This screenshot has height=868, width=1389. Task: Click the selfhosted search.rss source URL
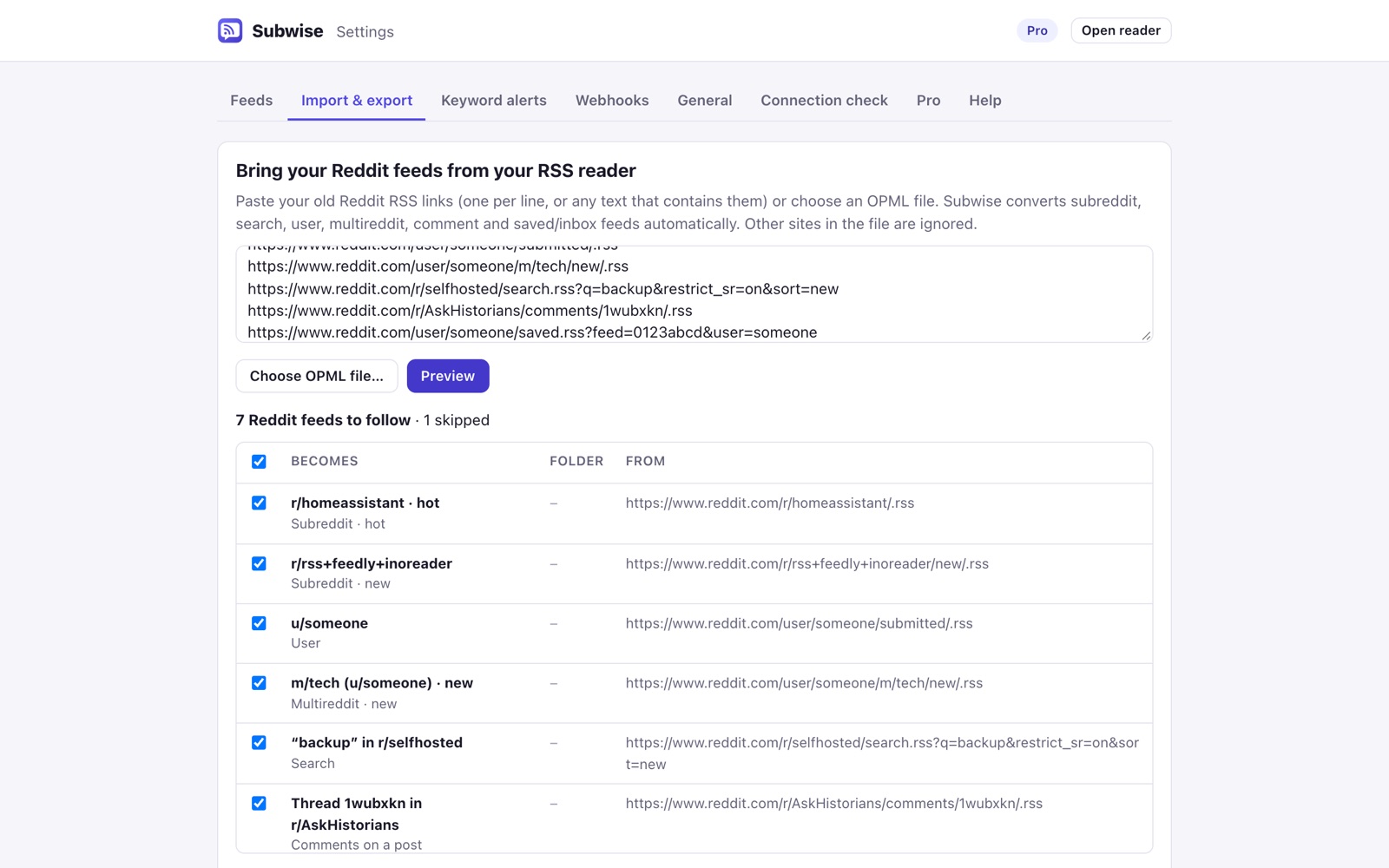pos(882,753)
